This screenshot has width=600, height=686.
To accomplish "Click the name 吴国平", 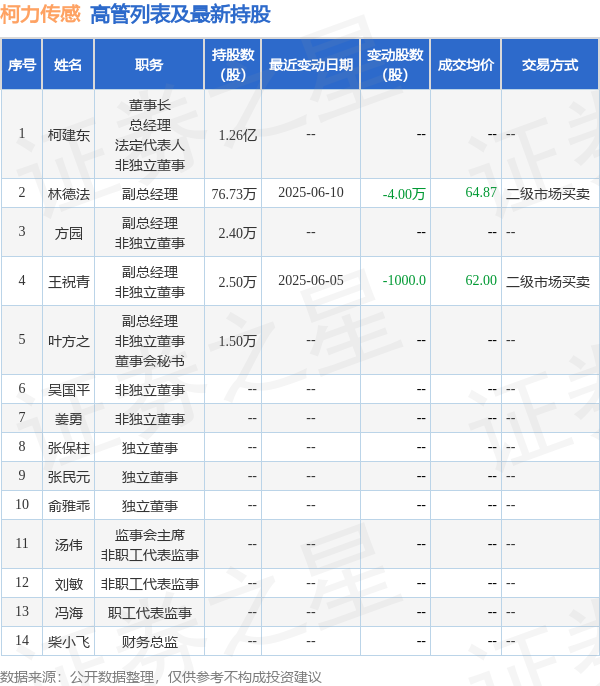I will click(69, 389).
